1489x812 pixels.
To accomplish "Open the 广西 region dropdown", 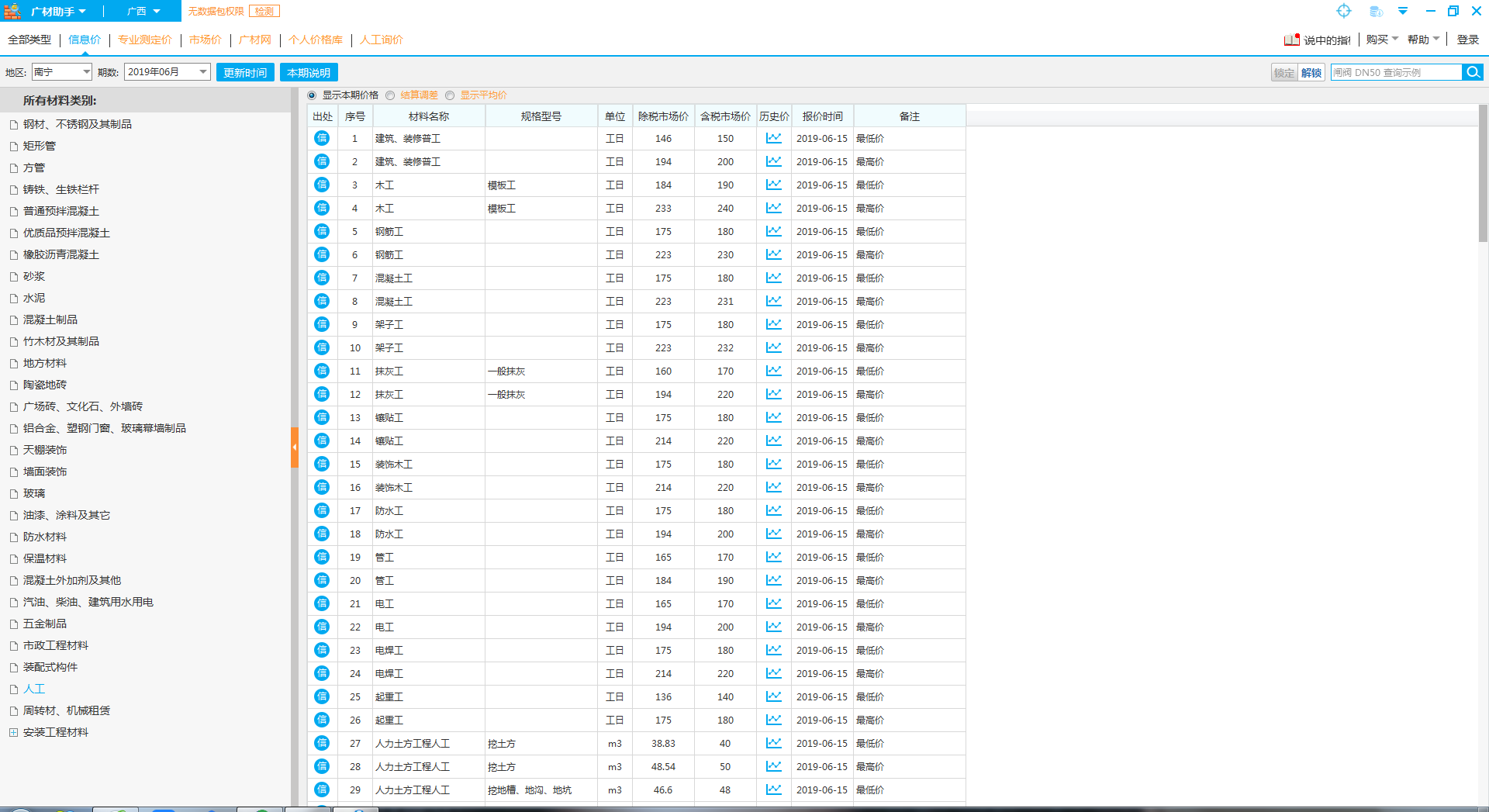I will [143, 11].
